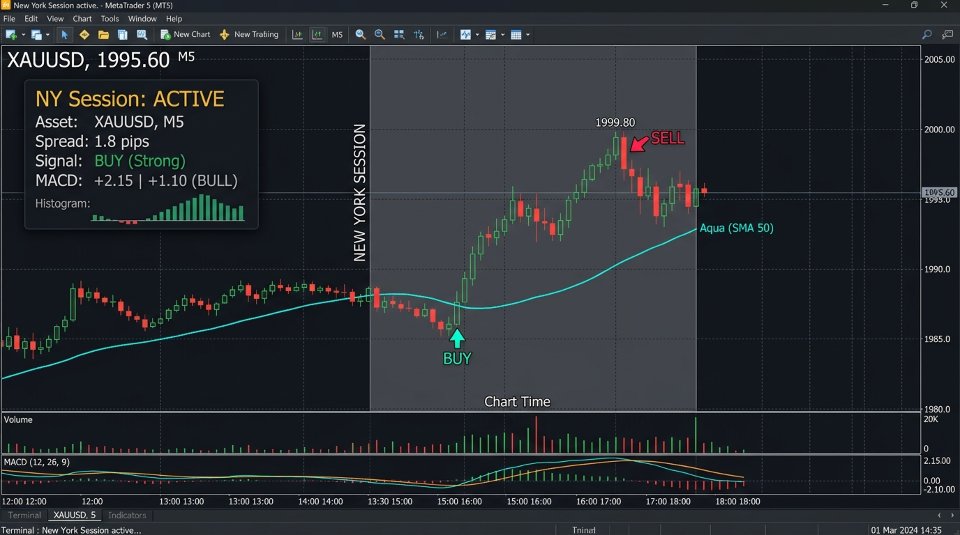Click the status bar New York Session message
960x535 pixels.
point(71,530)
